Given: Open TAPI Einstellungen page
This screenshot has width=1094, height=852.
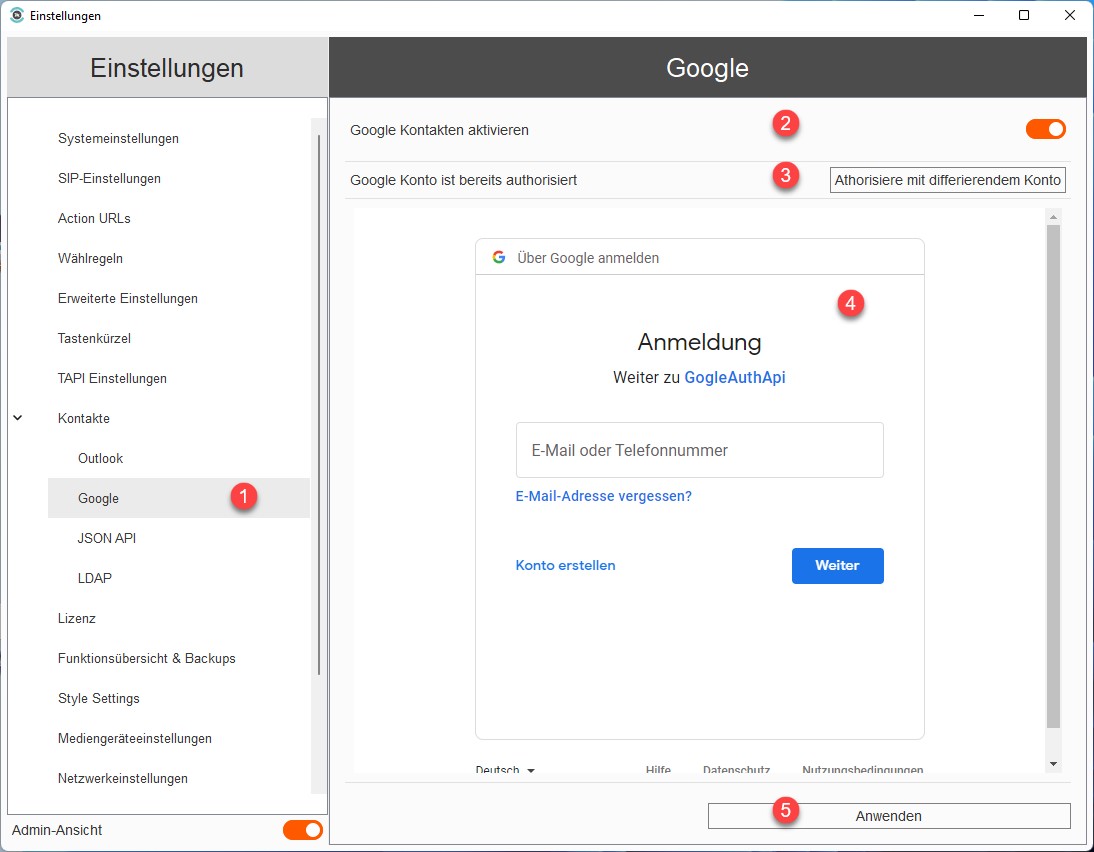Looking at the screenshot, I should pos(112,378).
